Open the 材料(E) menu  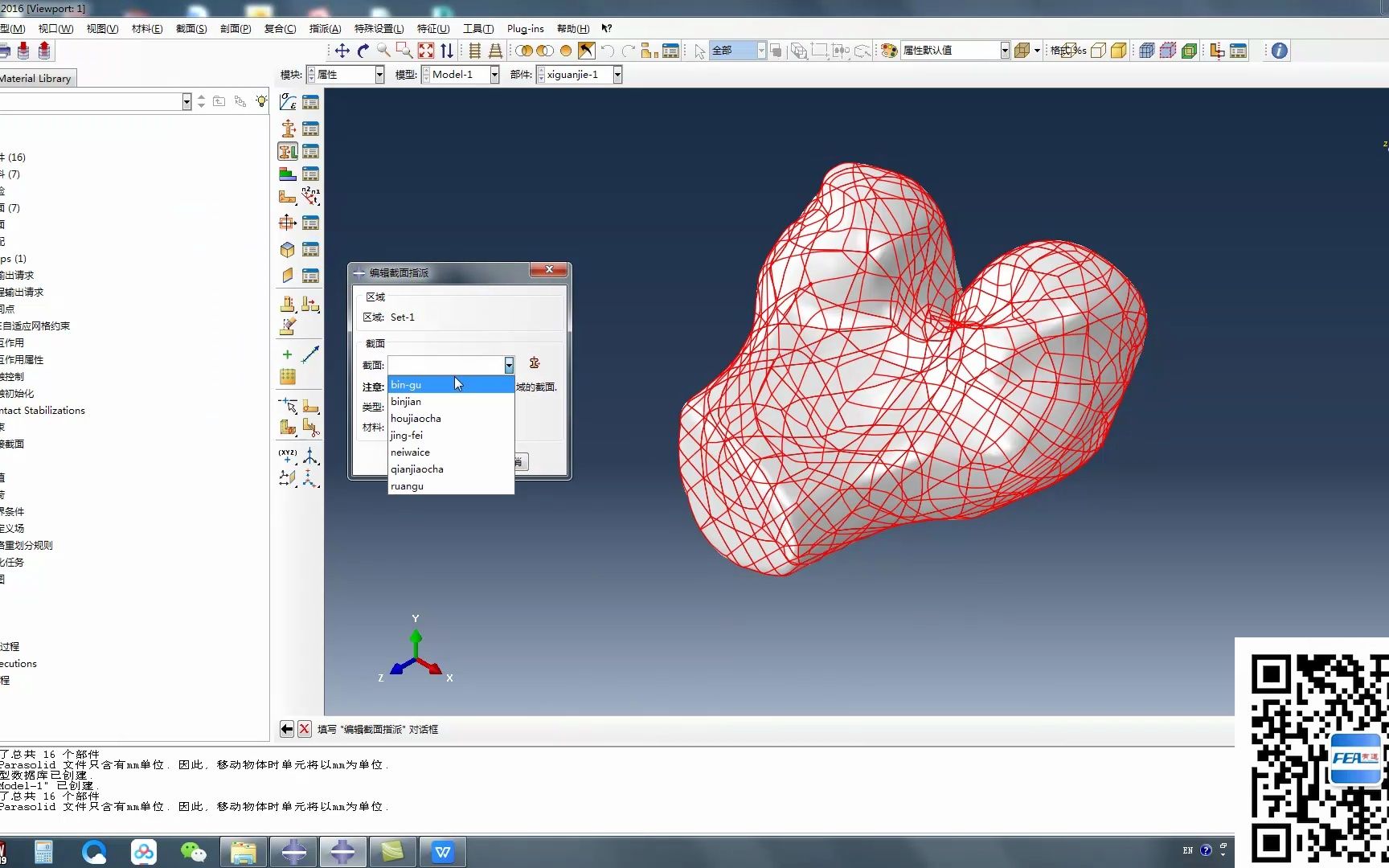[x=147, y=29]
